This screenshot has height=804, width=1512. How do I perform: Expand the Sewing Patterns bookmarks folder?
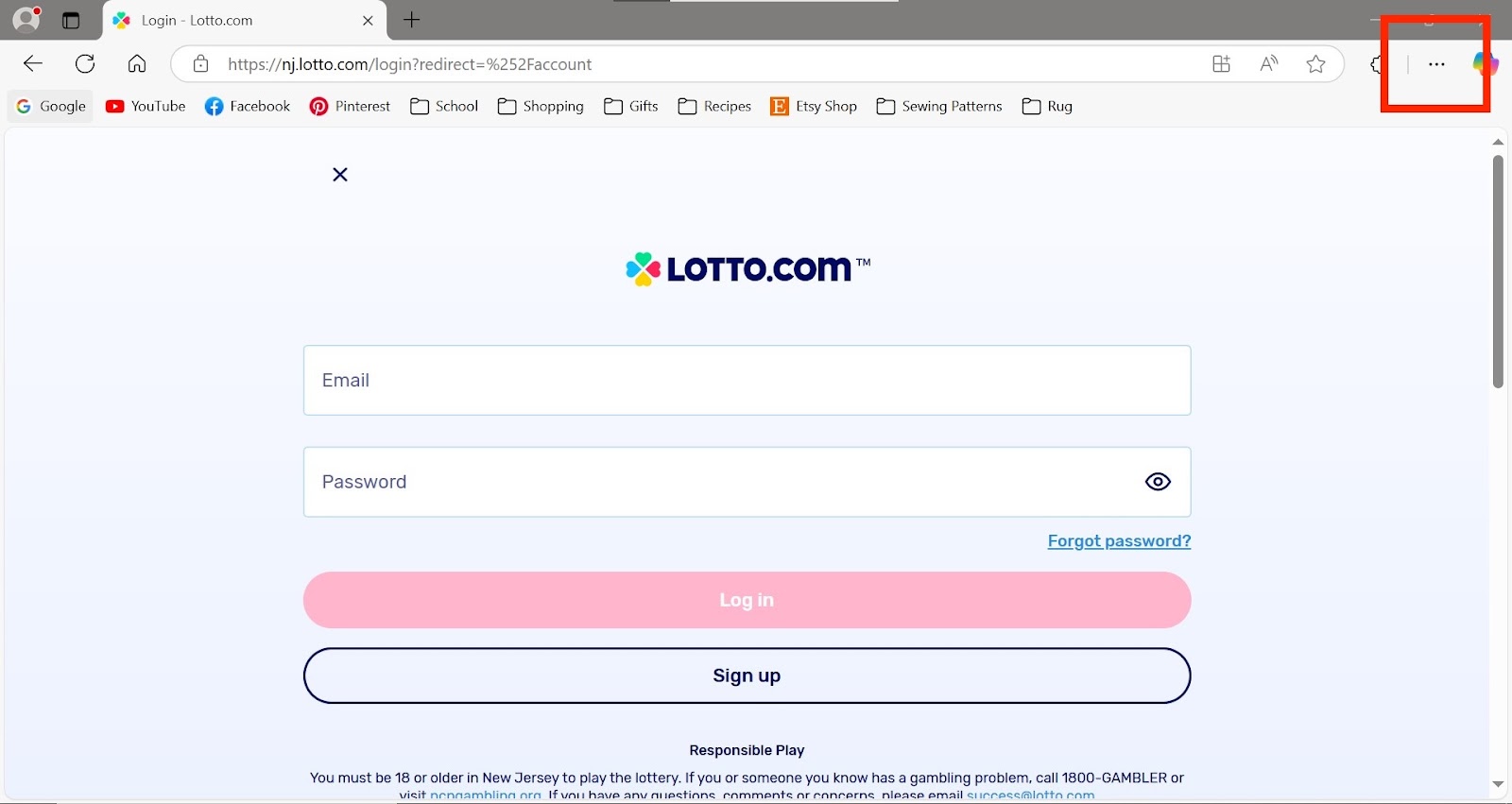(939, 106)
